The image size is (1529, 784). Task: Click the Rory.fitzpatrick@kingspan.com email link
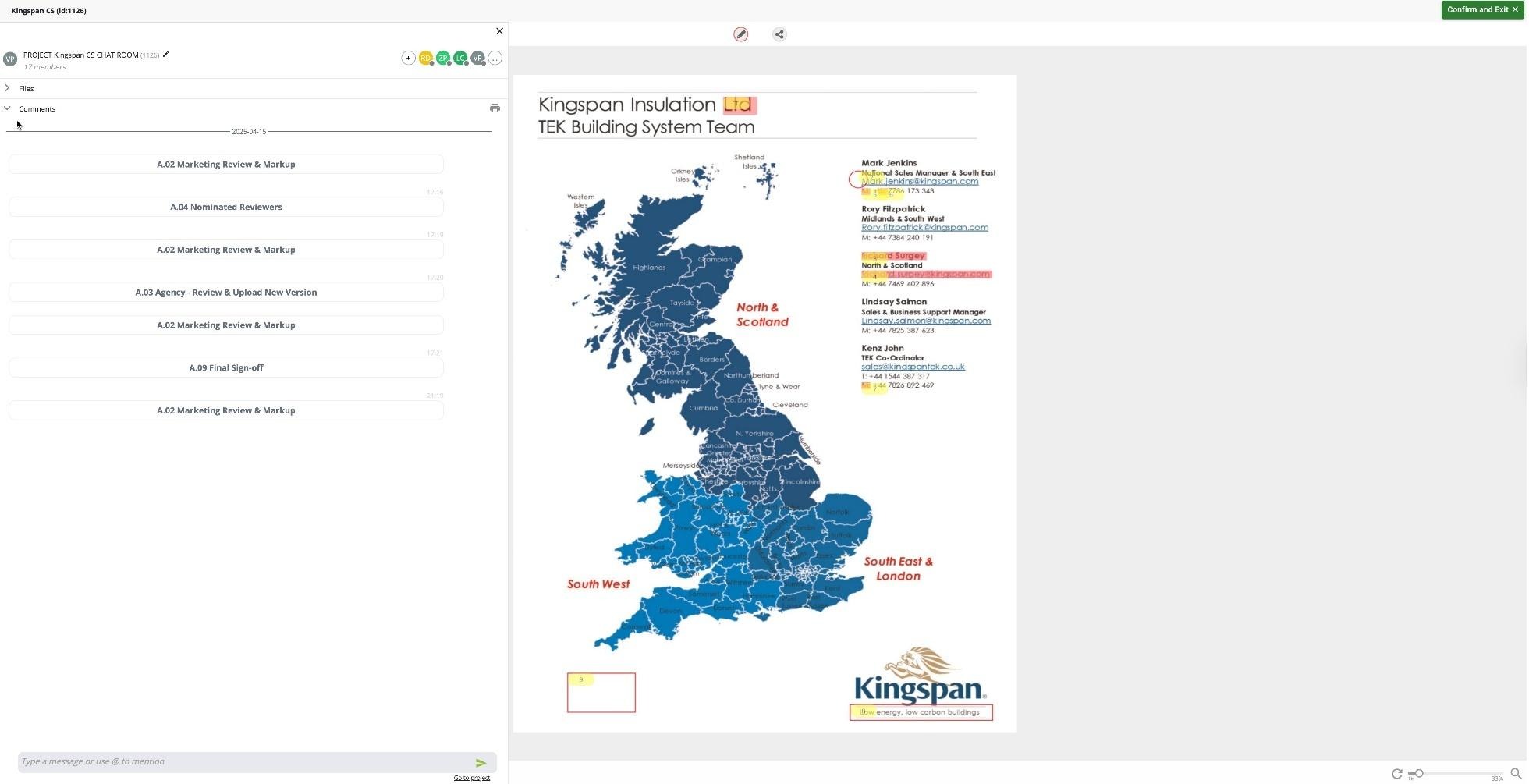pos(924,228)
